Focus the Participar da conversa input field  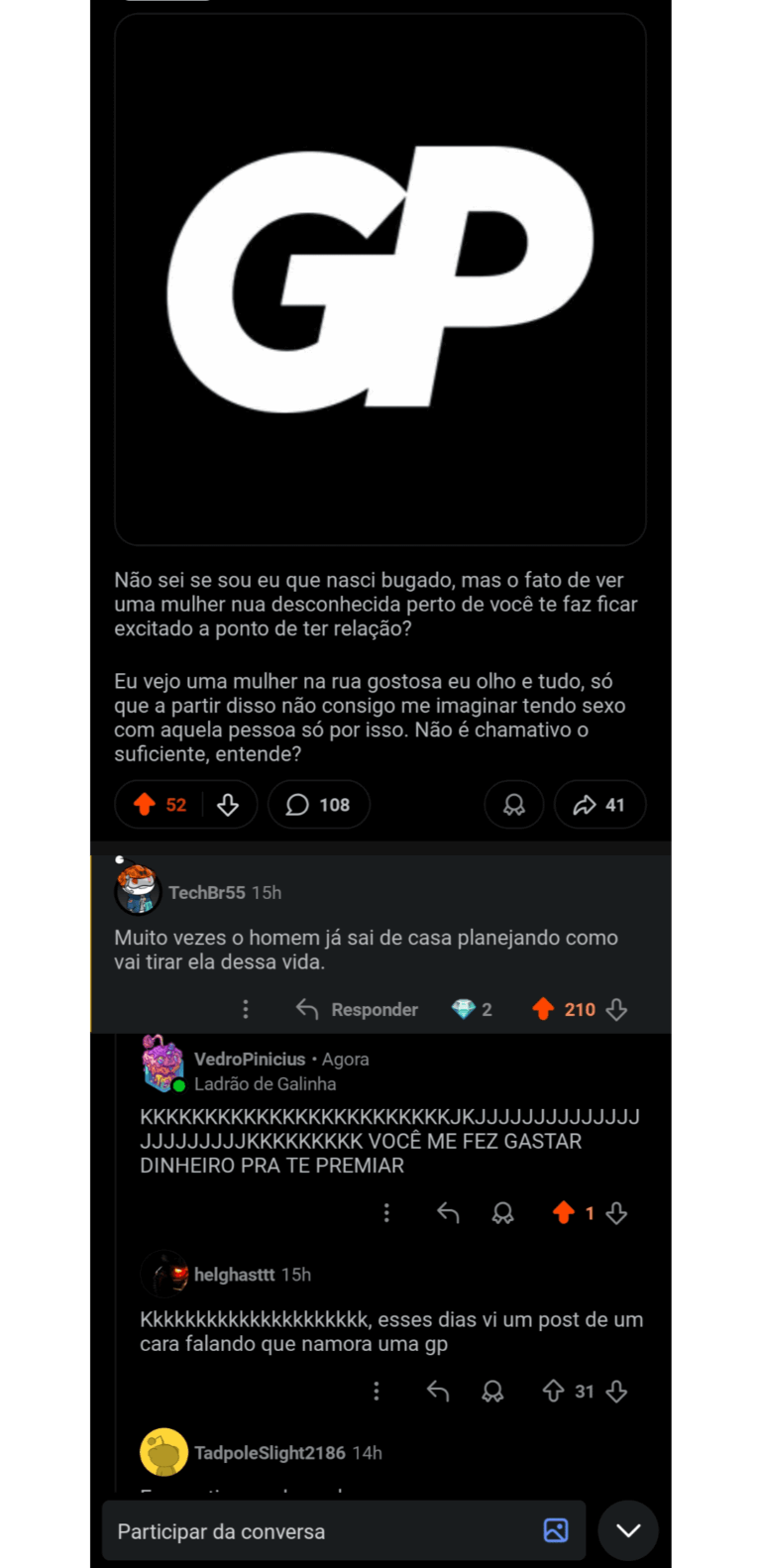pos(344,1531)
